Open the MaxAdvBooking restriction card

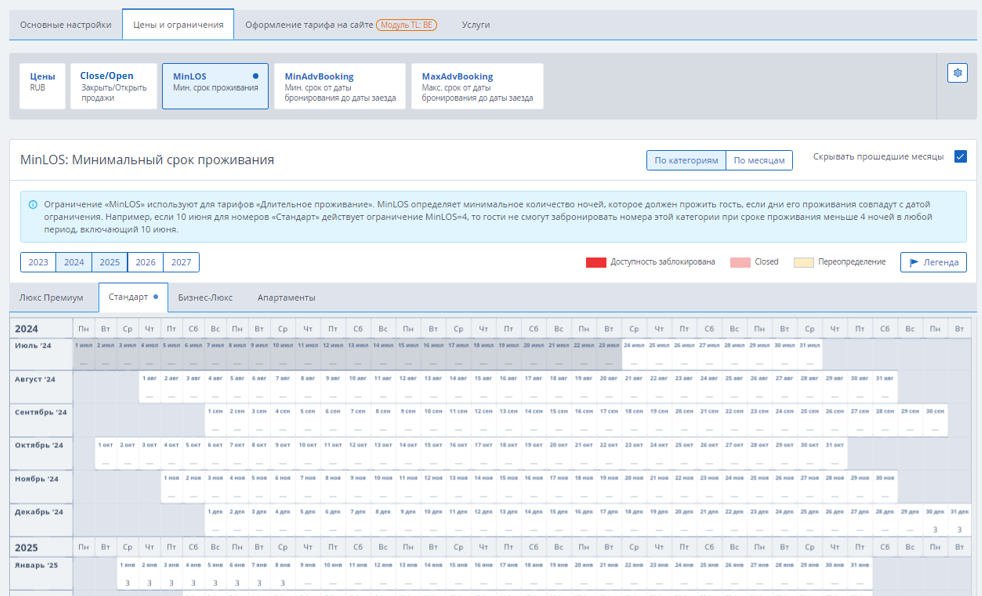pos(477,86)
